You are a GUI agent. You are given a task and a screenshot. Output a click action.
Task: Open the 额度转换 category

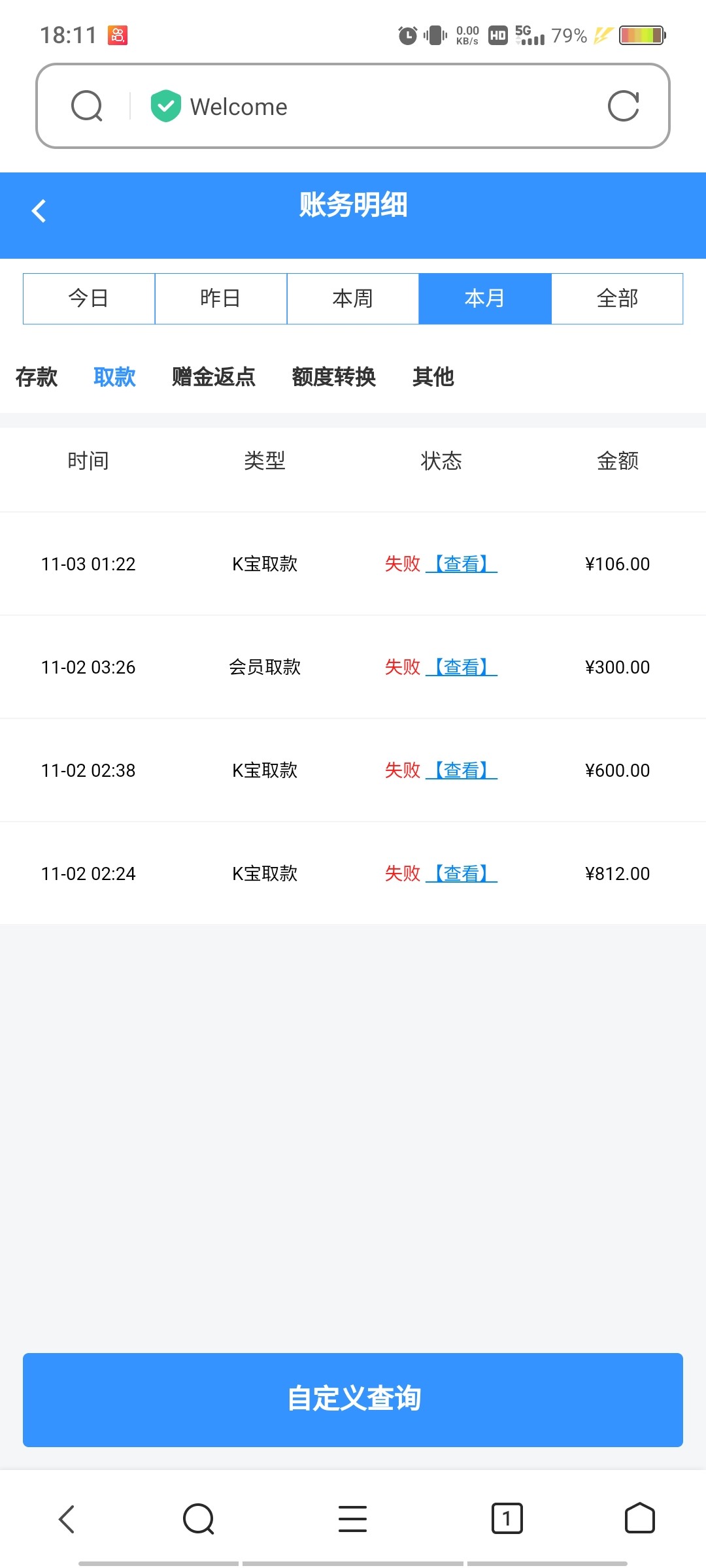pos(333,377)
